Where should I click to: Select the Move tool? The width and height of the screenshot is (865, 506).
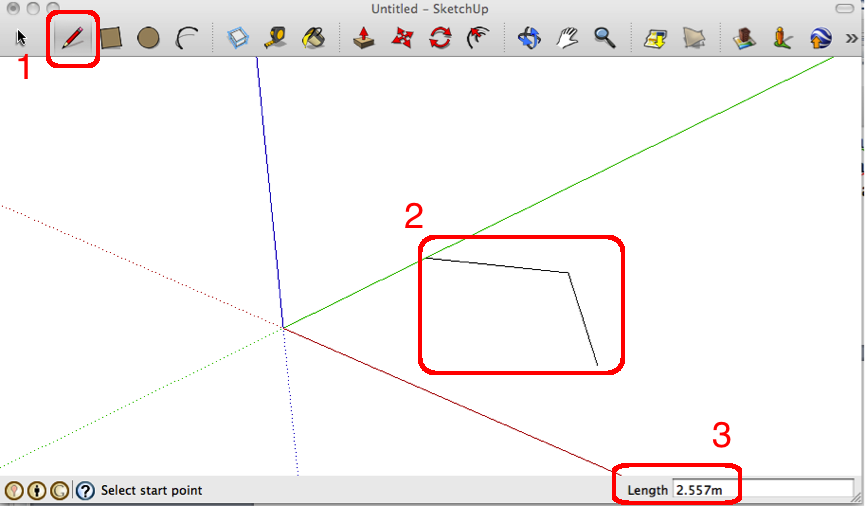(402, 39)
